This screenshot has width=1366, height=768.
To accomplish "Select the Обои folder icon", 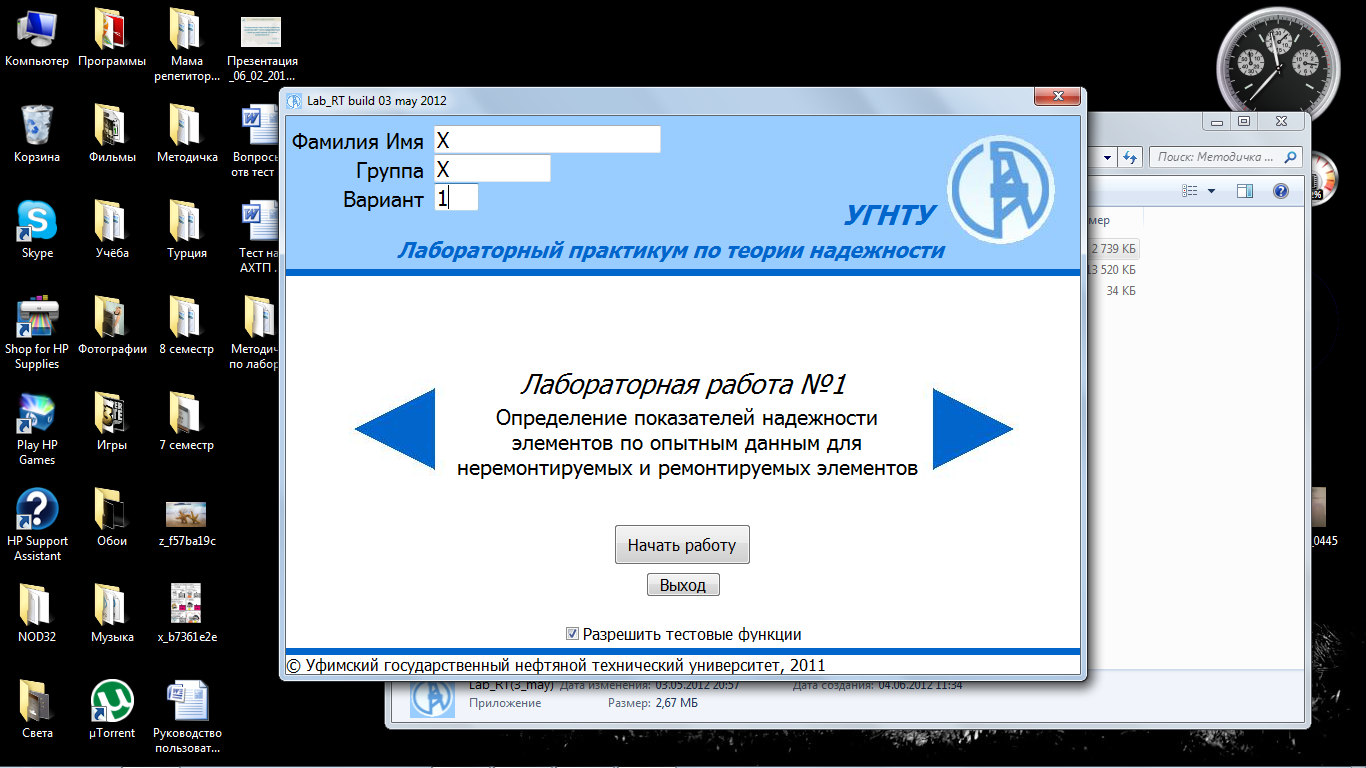I will point(112,518).
